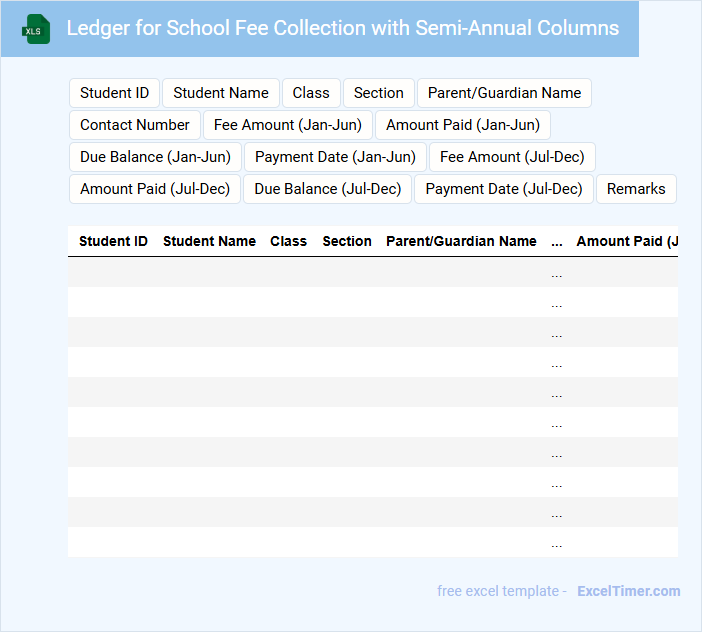Click the Payment Date (Jul-Dec) tag
Screen dimensions: 702x632
tap(504, 189)
